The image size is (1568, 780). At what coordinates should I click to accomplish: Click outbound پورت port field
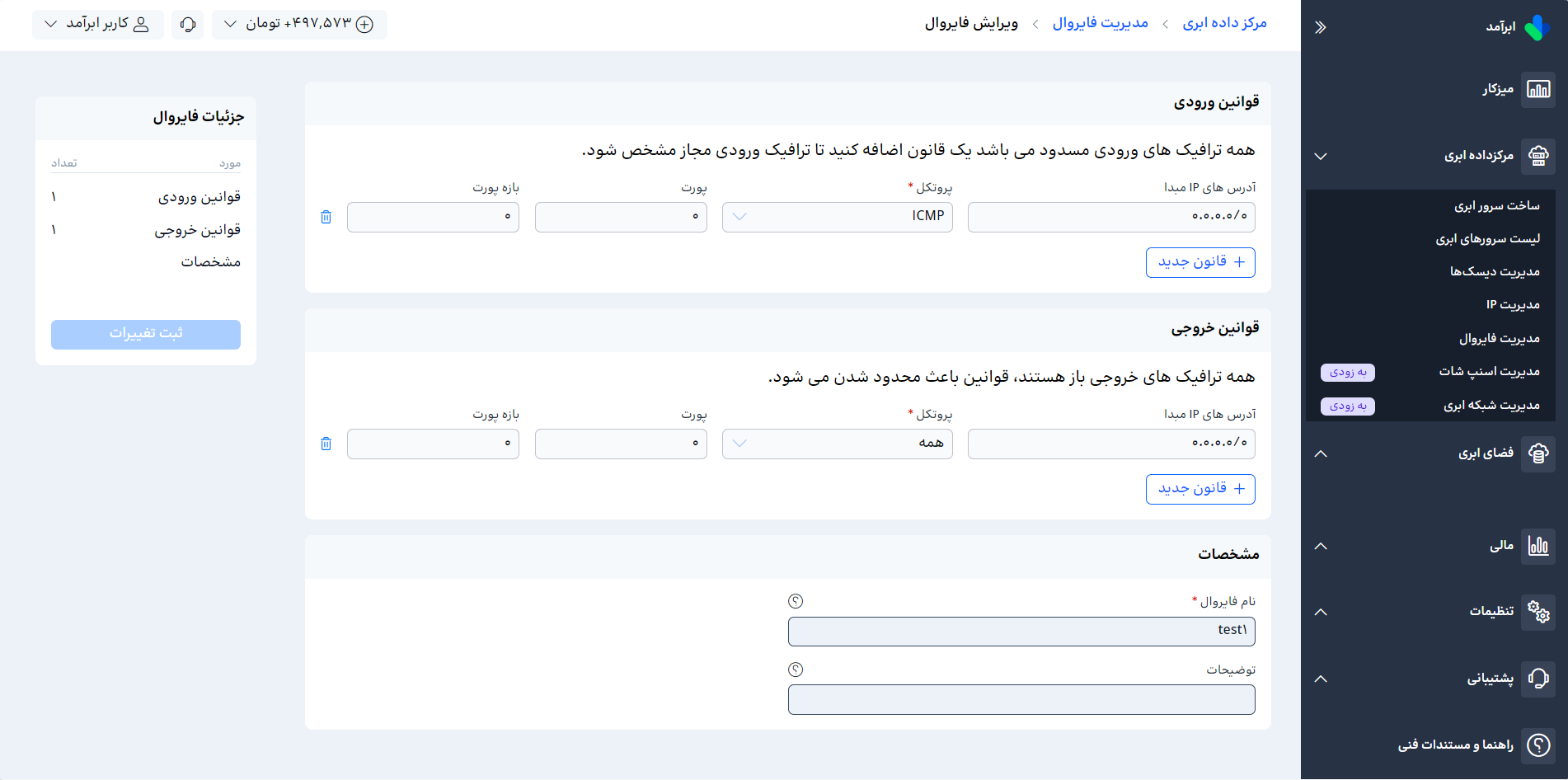(x=621, y=444)
